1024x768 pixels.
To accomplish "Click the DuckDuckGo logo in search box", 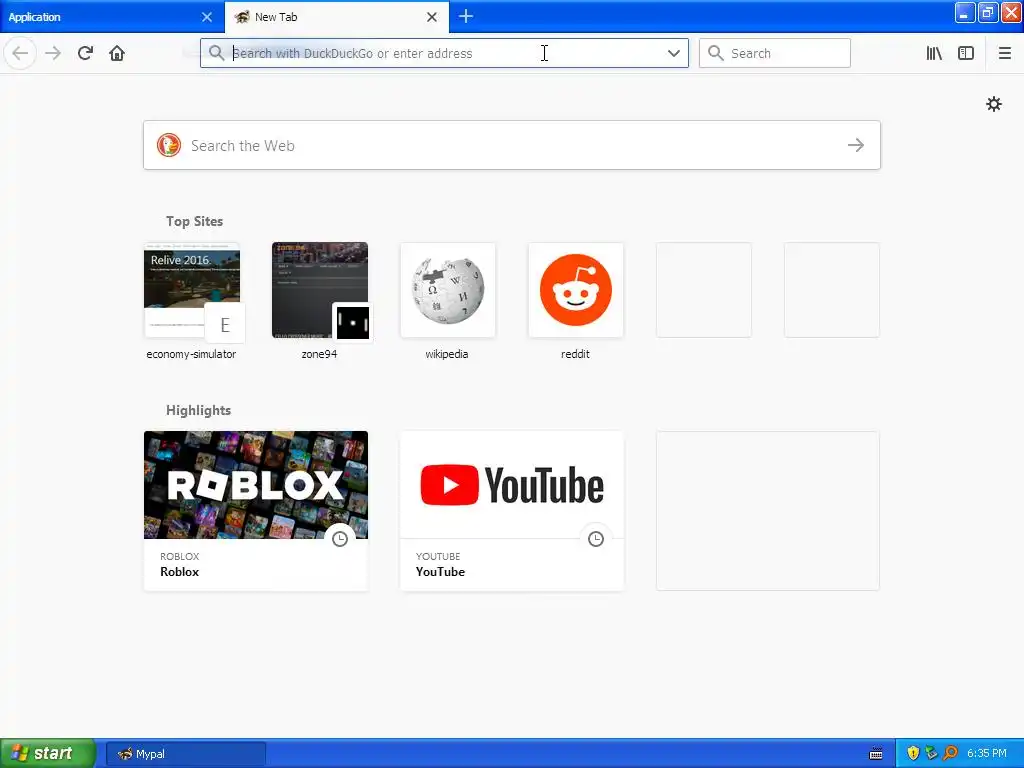I will click(x=168, y=145).
